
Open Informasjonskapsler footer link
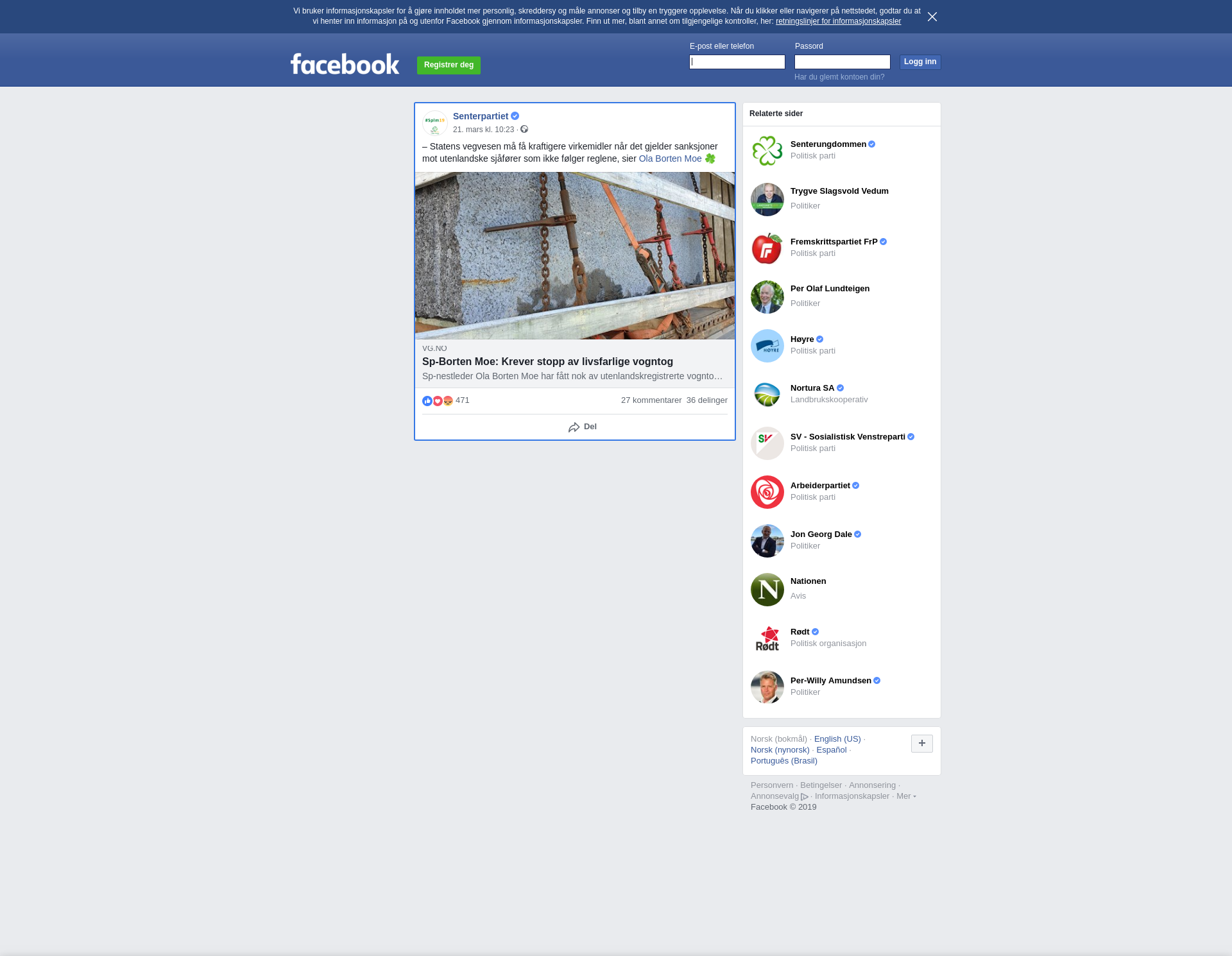pos(852,796)
